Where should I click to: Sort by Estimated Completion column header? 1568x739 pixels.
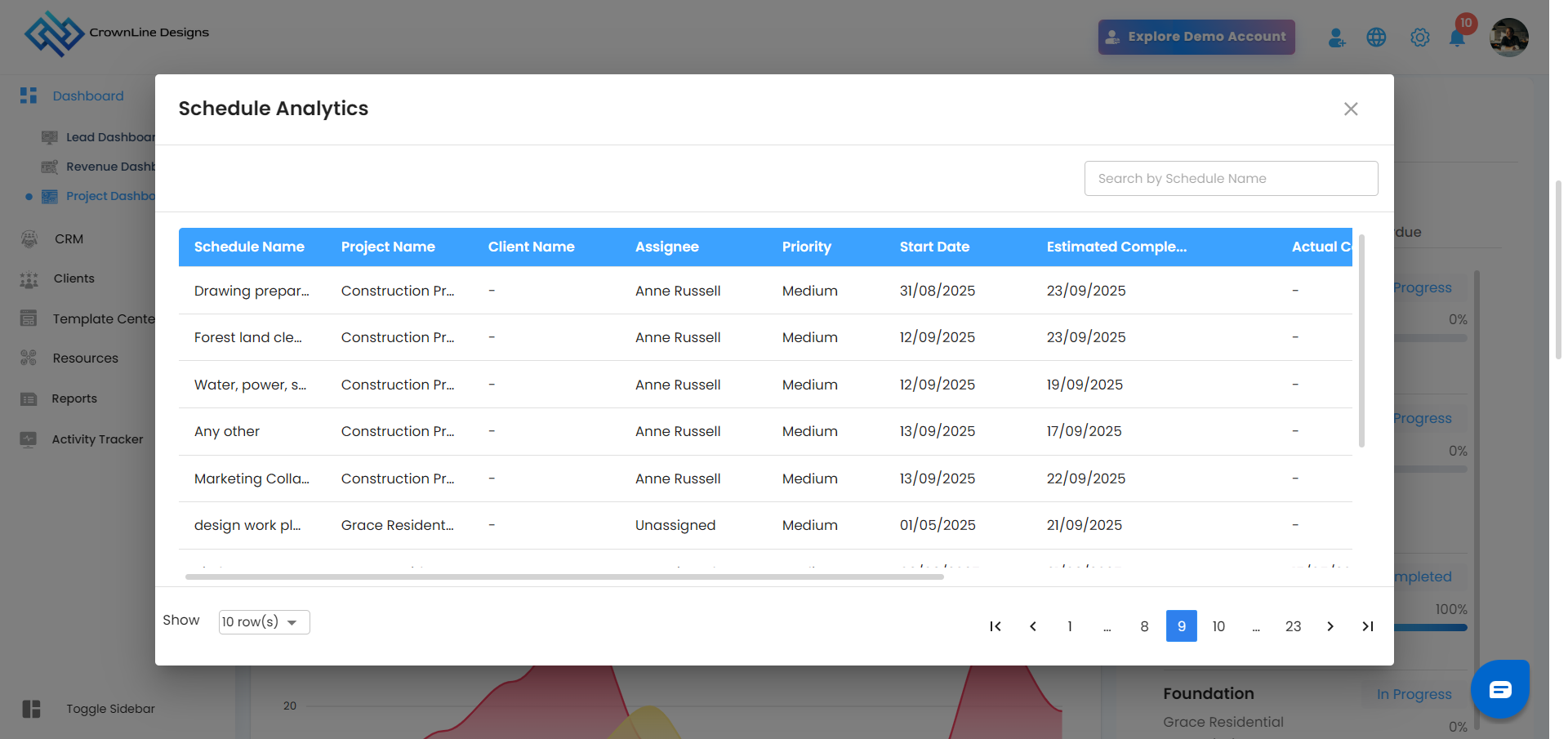tap(1117, 247)
